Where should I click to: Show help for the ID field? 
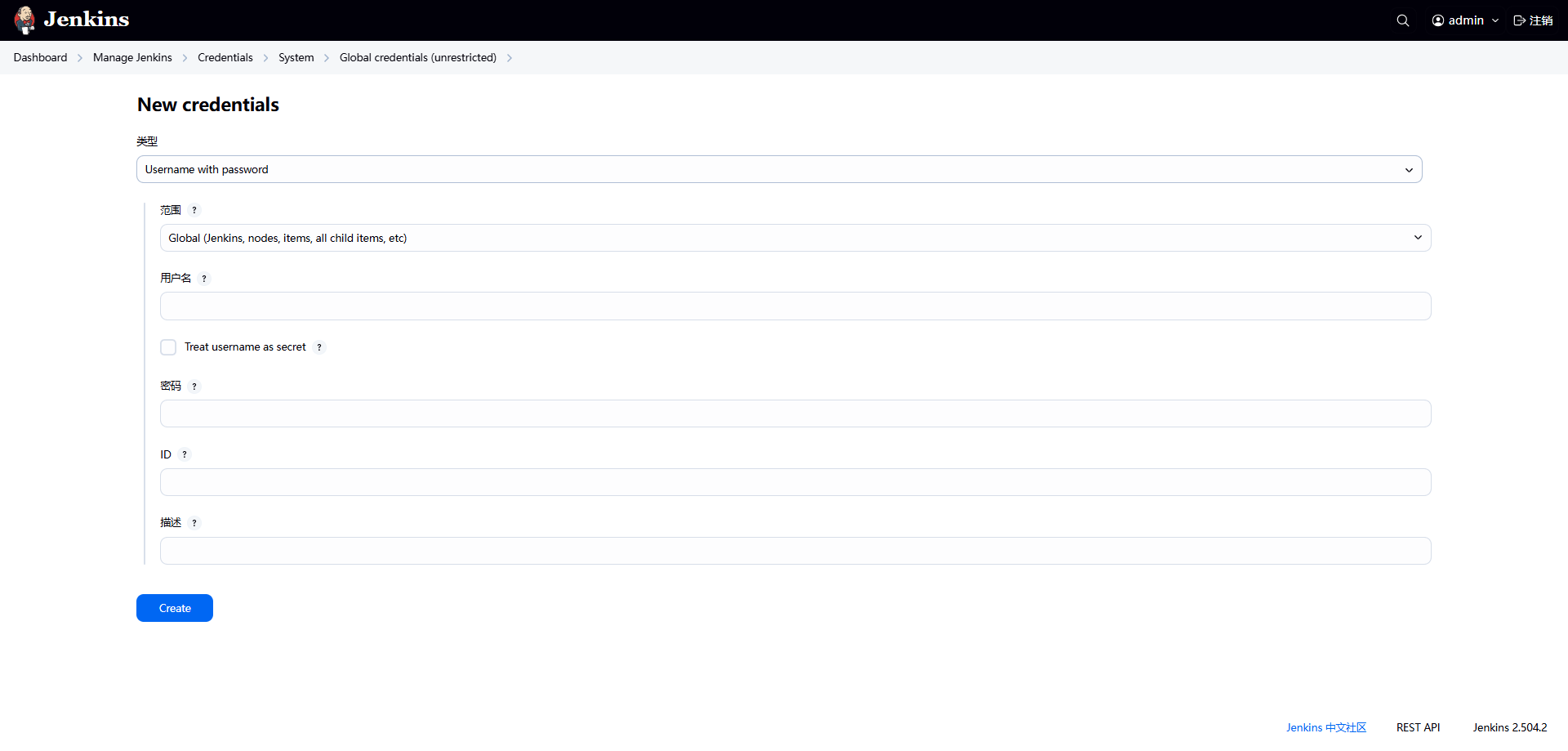[185, 455]
